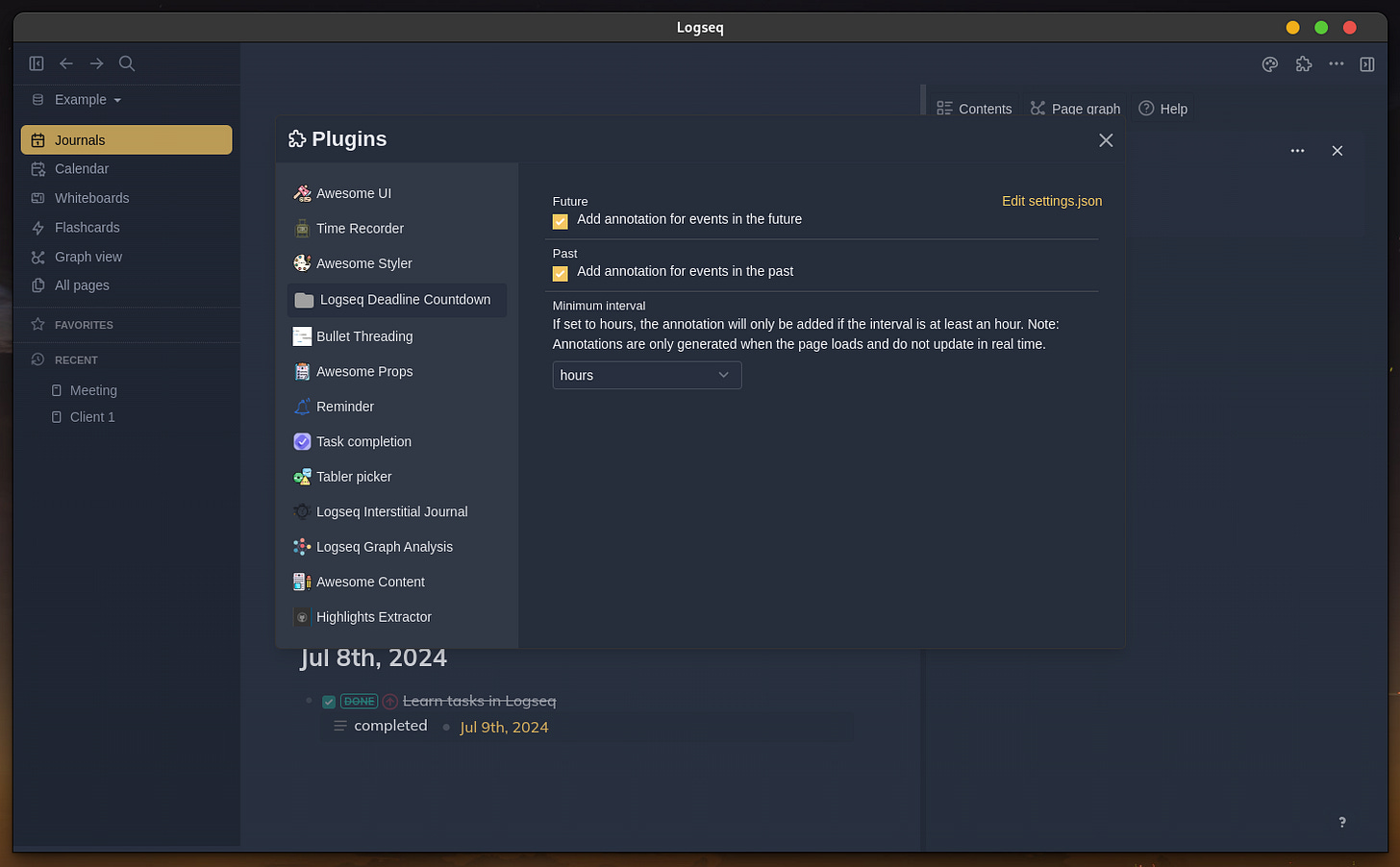Screen dimensions: 1400x867
Task: Go back with the left arrow
Action: pos(66,63)
